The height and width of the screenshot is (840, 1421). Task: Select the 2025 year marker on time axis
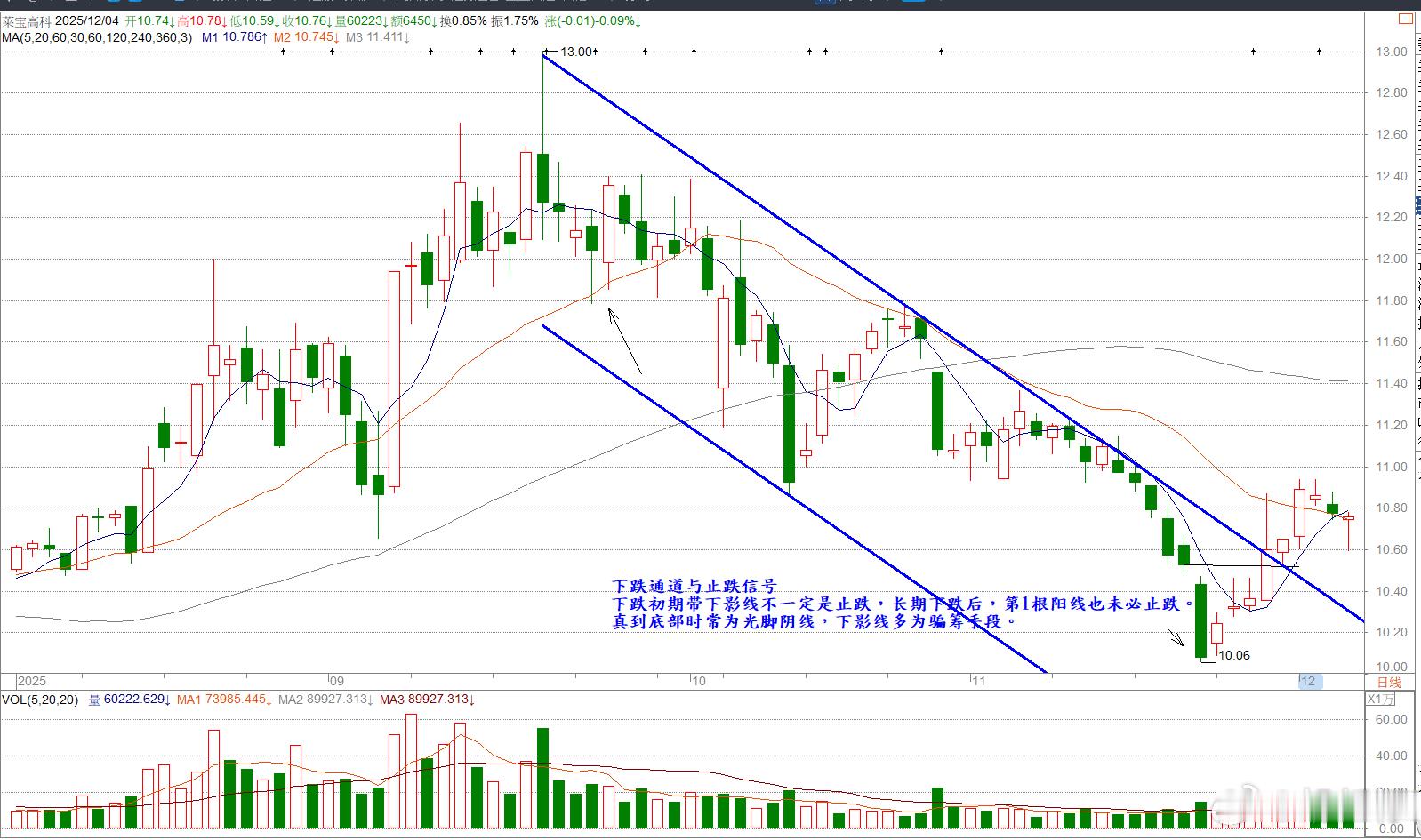pyautogui.click(x=32, y=682)
